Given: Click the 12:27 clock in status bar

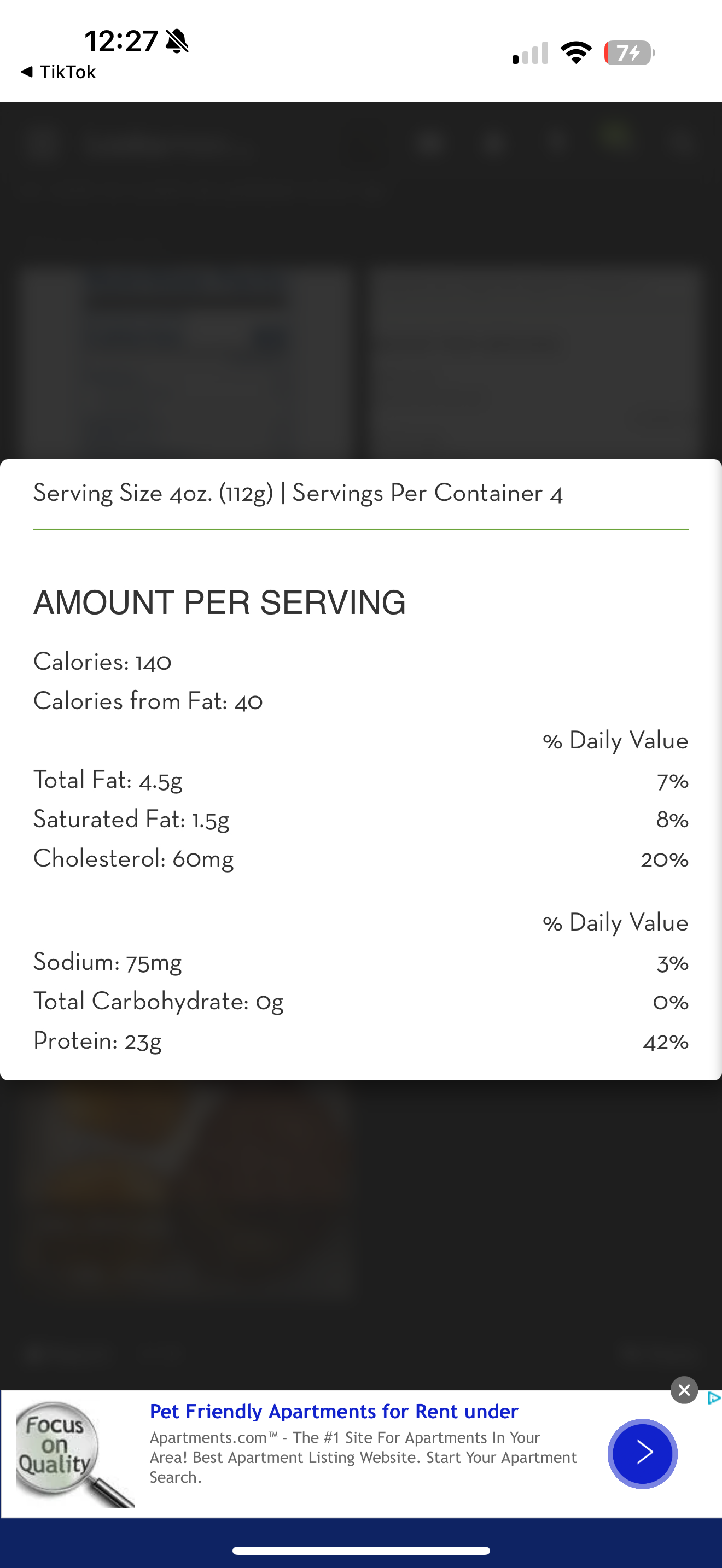Looking at the screenshot, I should tap(120, 42).
